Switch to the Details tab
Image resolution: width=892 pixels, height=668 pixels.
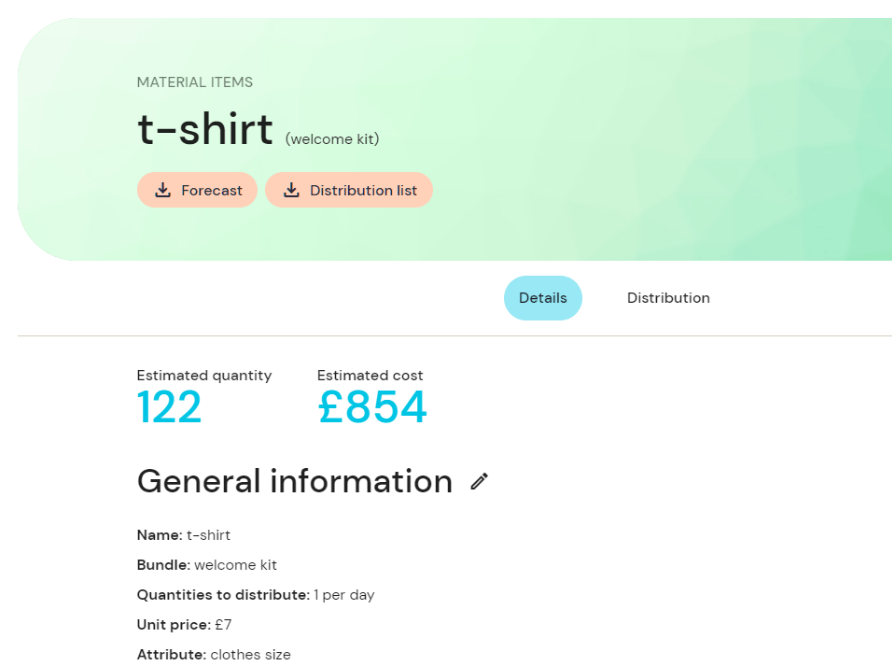tap(543, 298)
